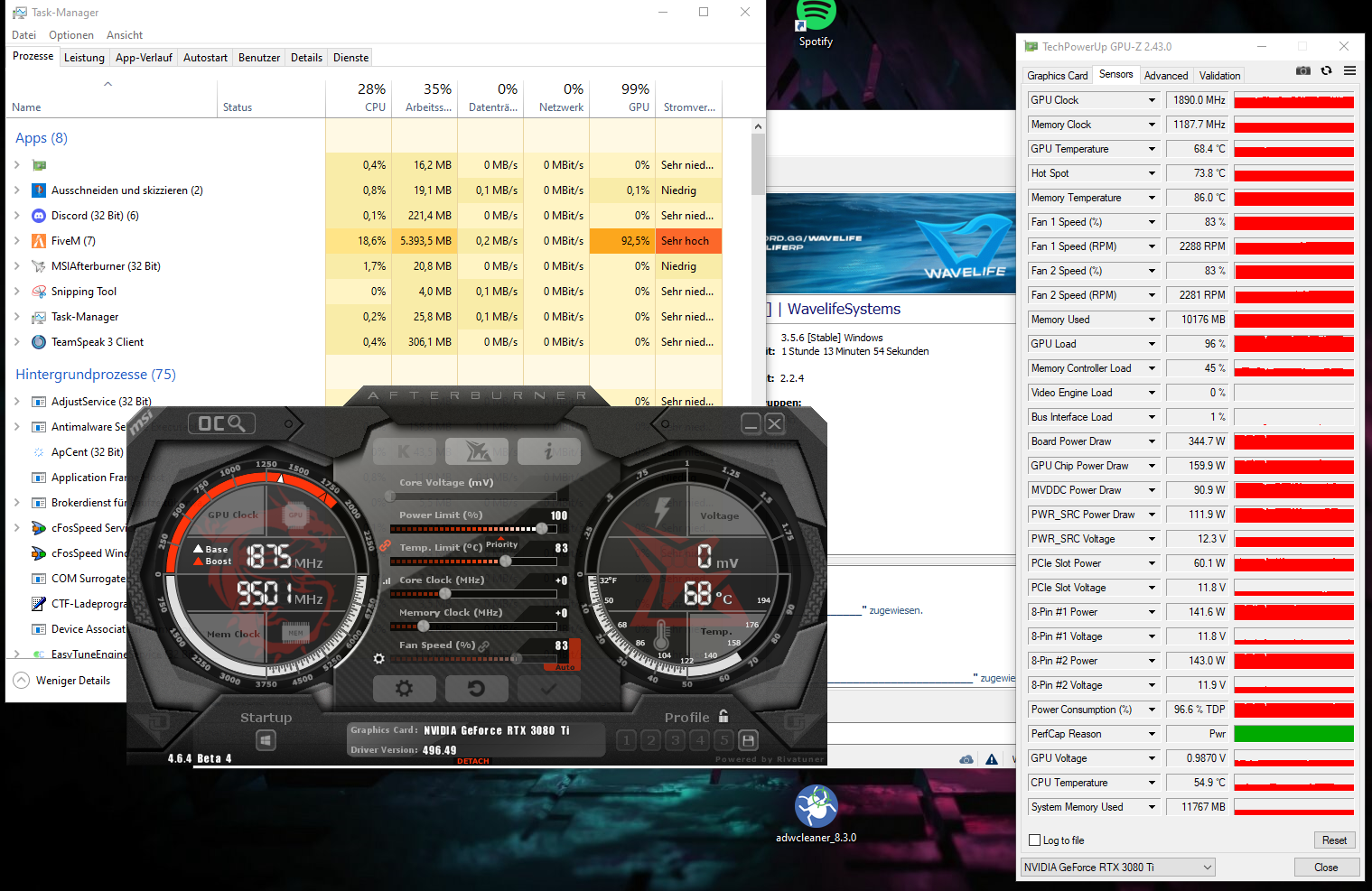Toggle the power and temp limit link icon

click(385, 546)
